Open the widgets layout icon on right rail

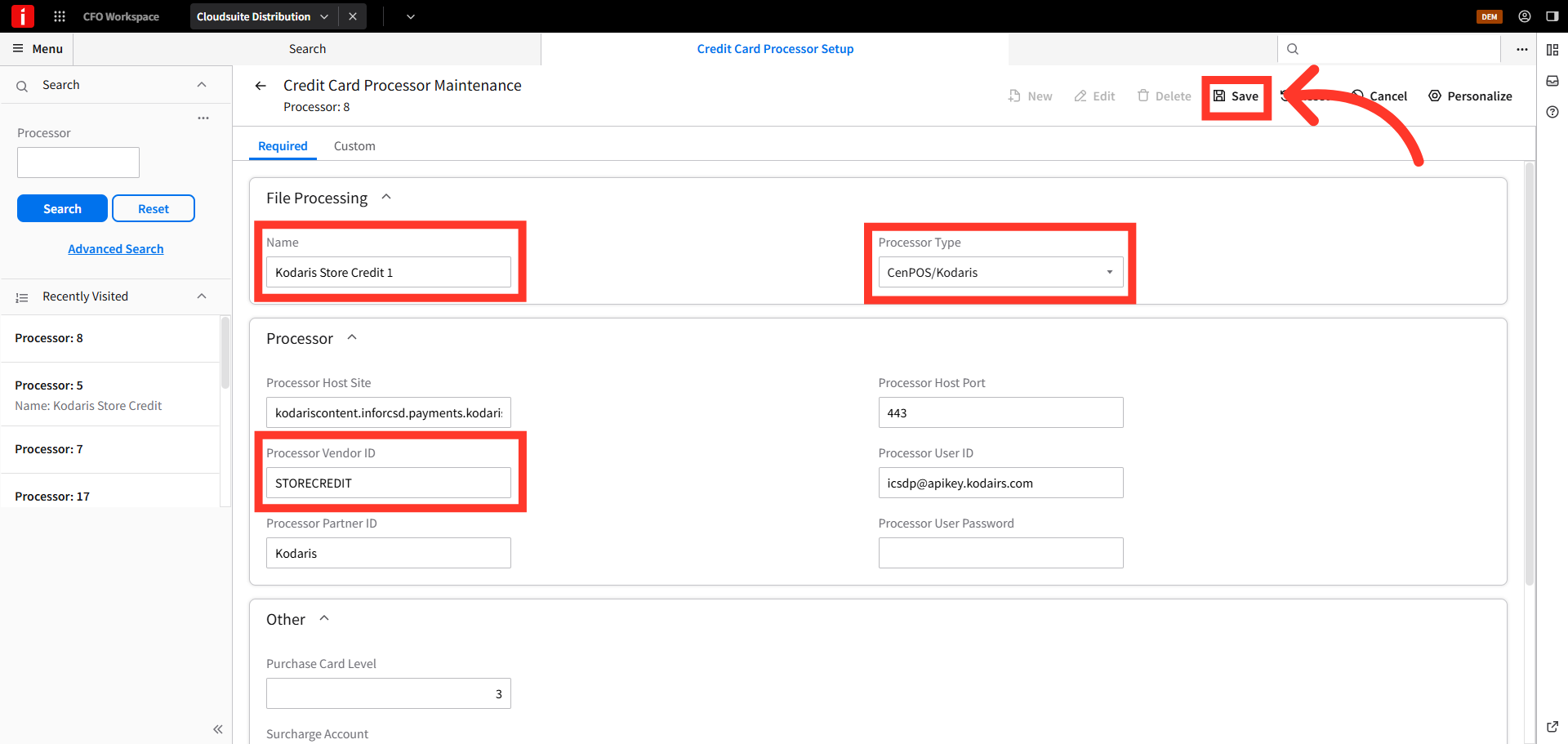tap(1552, 50)
